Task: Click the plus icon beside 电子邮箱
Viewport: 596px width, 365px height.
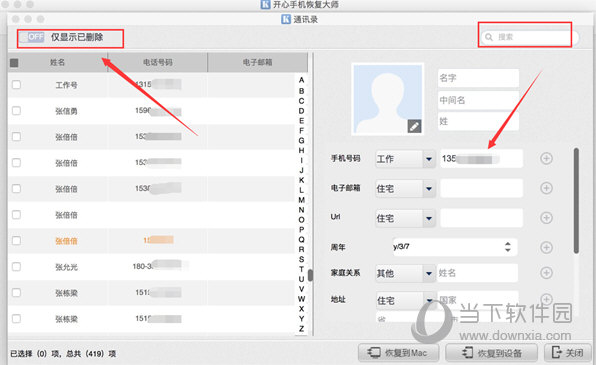Action: tap(547, 188)
